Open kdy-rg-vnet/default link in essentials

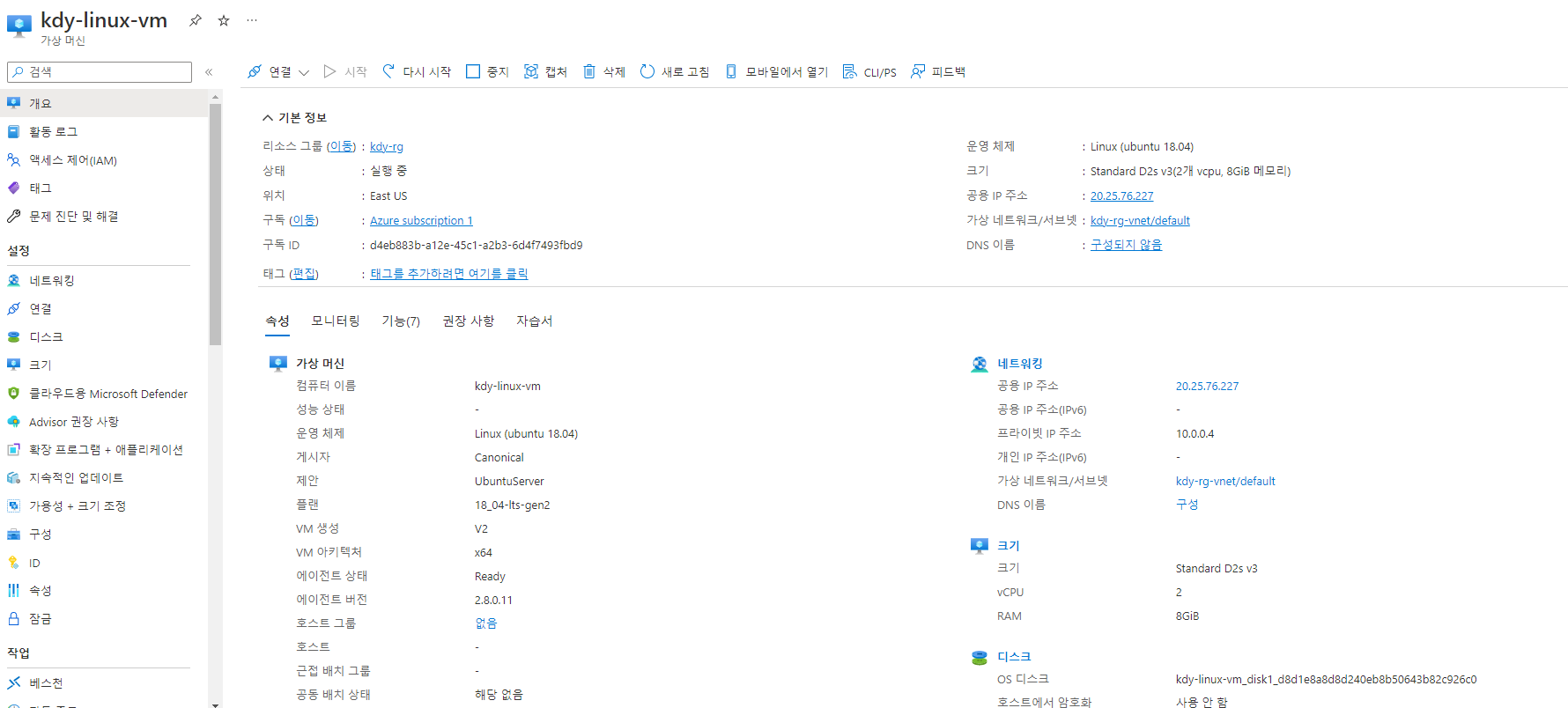pos(1140,221)
